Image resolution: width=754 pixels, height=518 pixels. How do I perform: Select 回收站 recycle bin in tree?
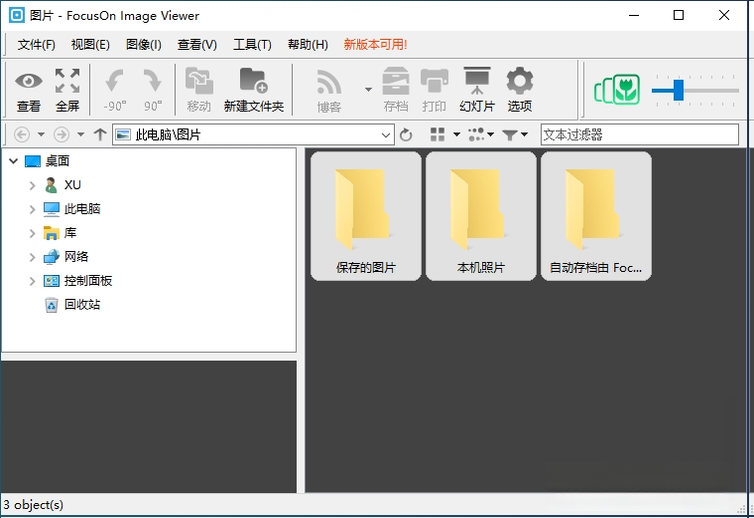[82, 304]
